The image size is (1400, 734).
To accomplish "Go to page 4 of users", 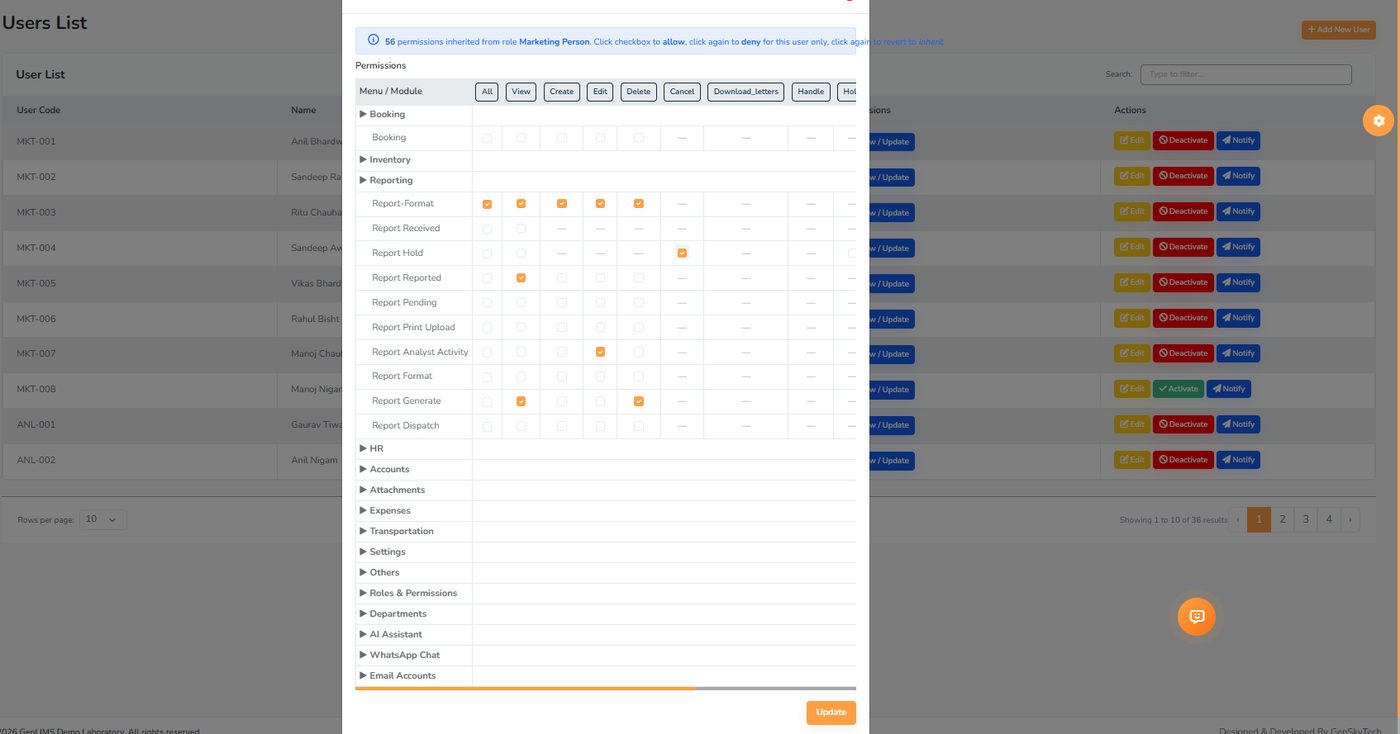I will [x=1328, y=520].
